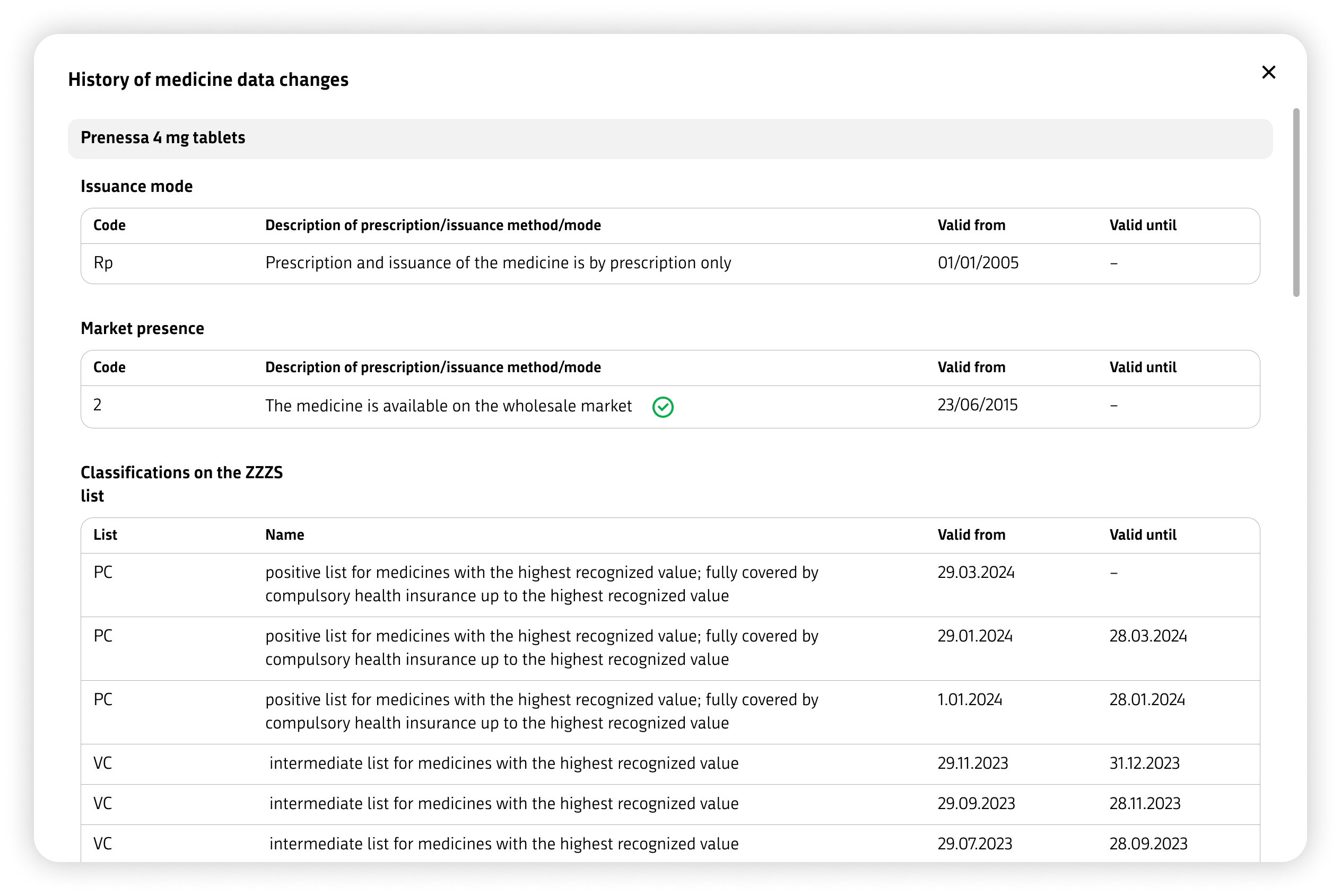Click the Rp issuance mode code
Screen dimensions: 1341x896
click(x=103, y=263)
